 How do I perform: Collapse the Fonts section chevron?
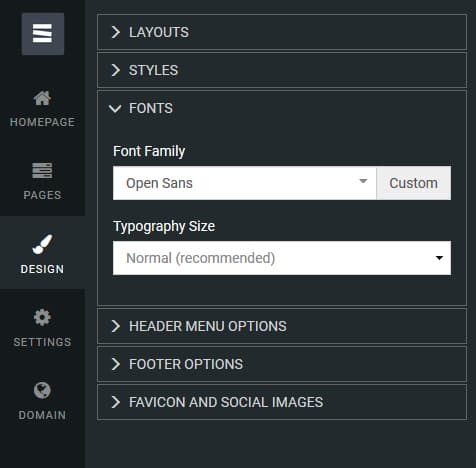click(115, 109)
